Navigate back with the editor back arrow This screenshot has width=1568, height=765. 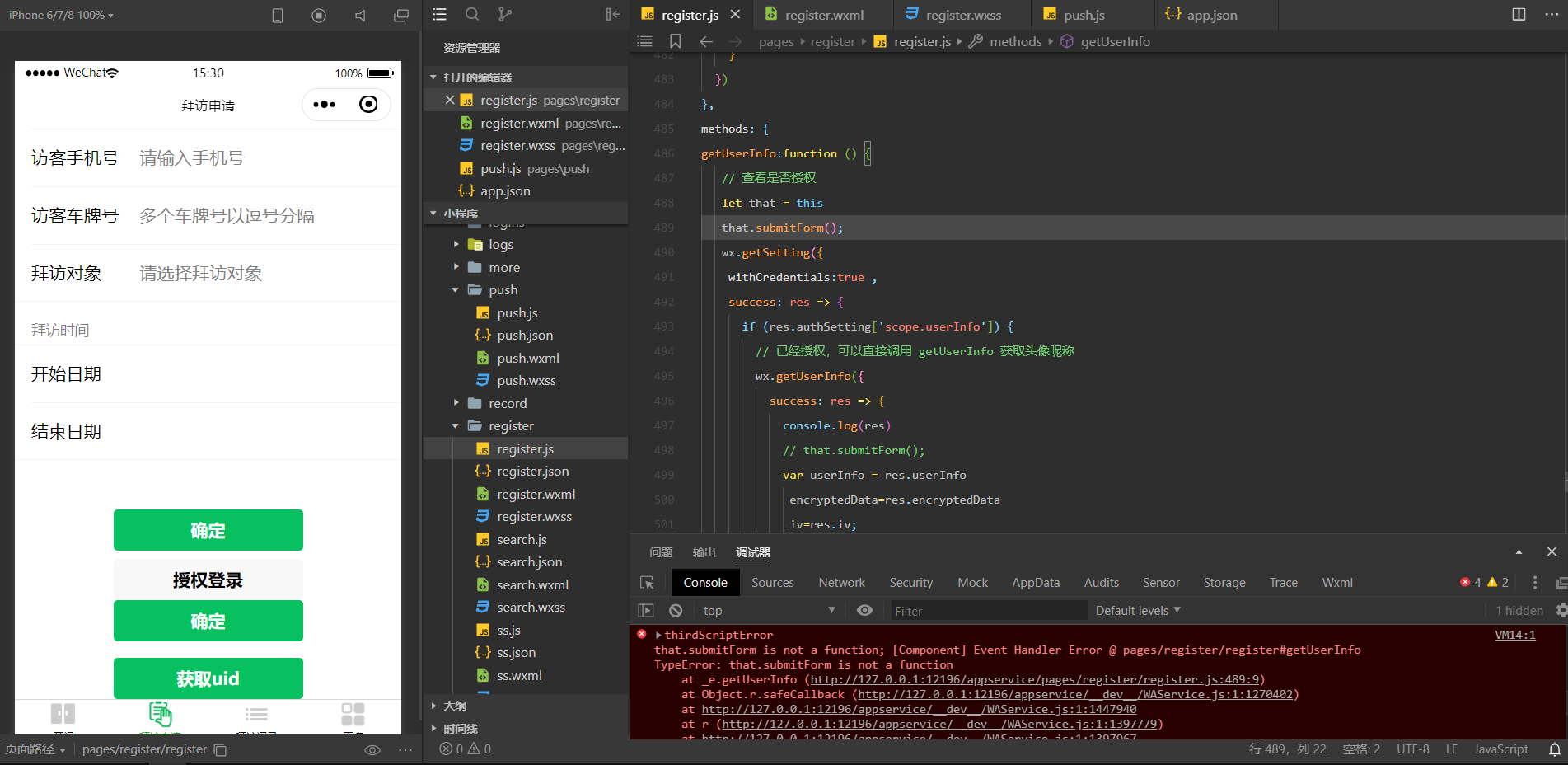click(x=706, y=41)
